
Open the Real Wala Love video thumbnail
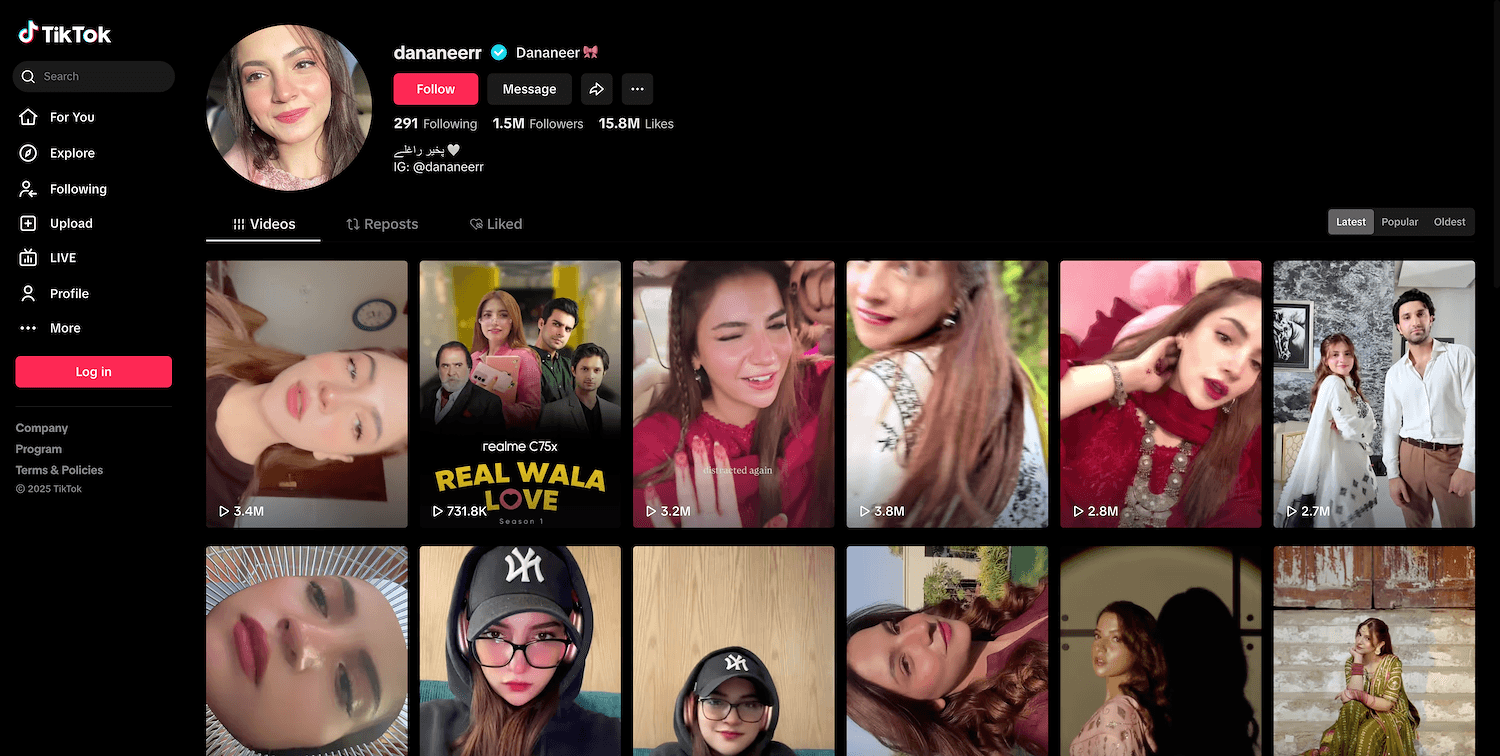click(x=520, y=394)
